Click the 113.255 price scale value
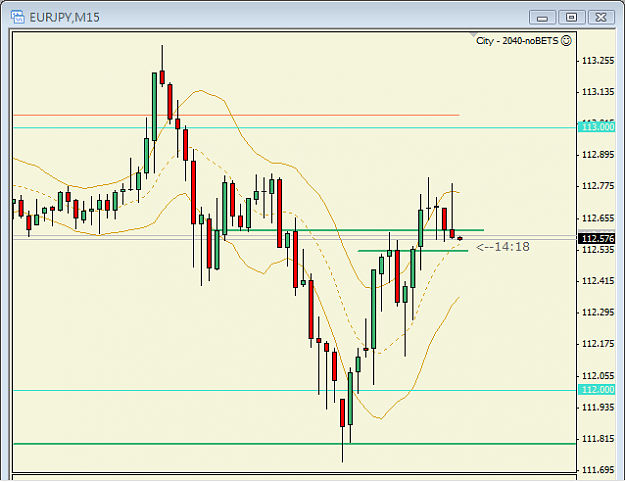Viewport: 625px width, 482px height. pyautogui.click(x=598, y=61)
